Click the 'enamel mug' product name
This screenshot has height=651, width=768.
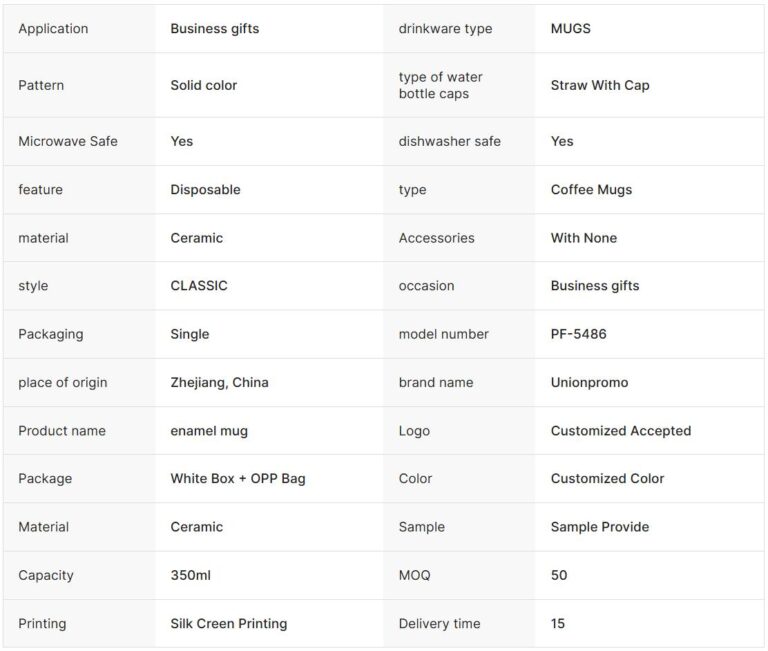coord(209,431)
